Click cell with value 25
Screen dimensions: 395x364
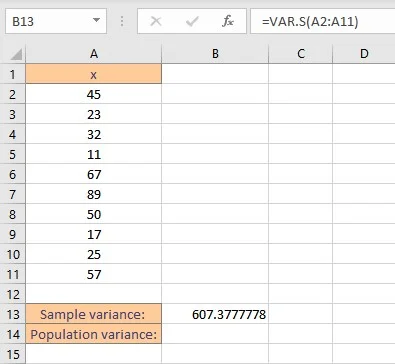94,254
